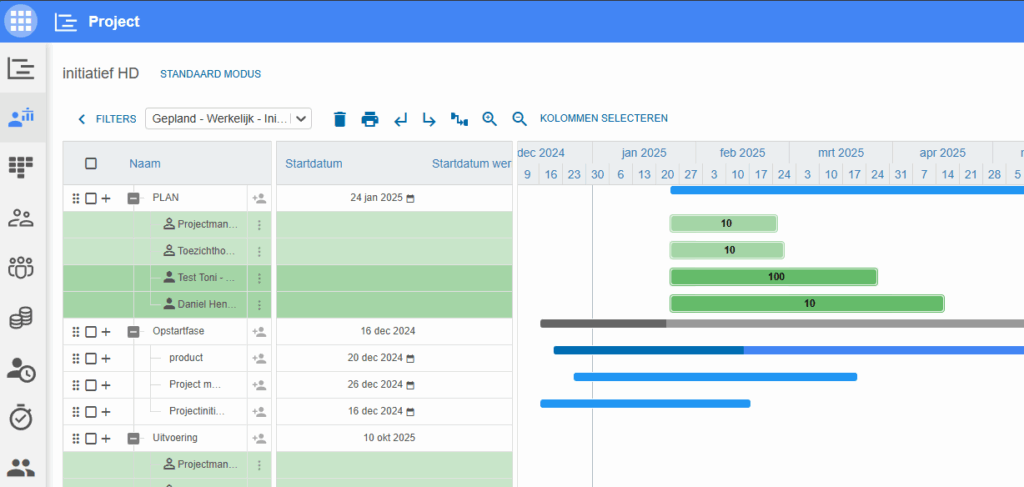The height and width of the screenshot is (487, 1024).
Task: Click the outdent arrow icon in toolbar
Action: (x=400, y=119)
